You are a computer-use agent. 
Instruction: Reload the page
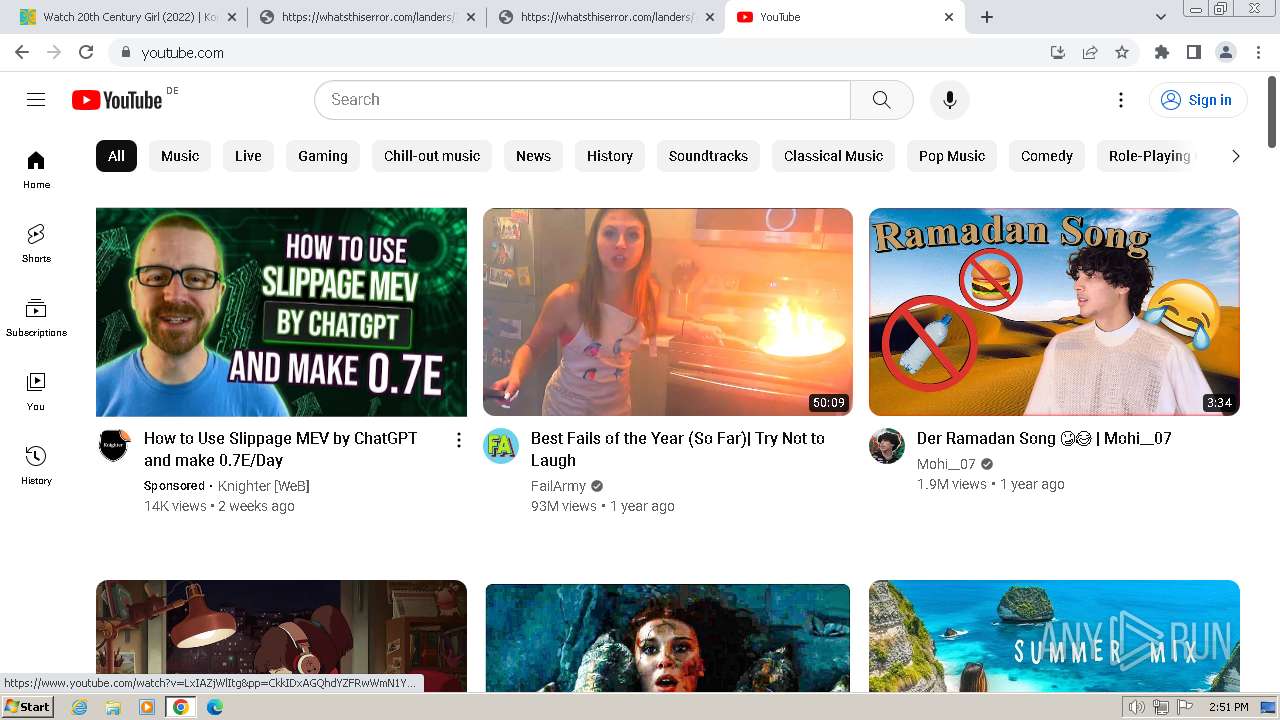coord(86,52)
